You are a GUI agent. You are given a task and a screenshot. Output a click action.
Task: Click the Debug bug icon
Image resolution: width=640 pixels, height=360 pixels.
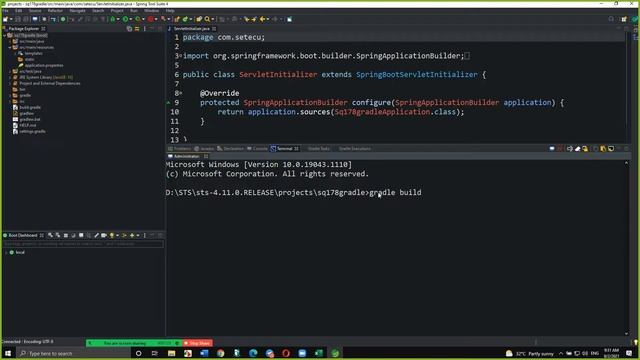point(113,19)
